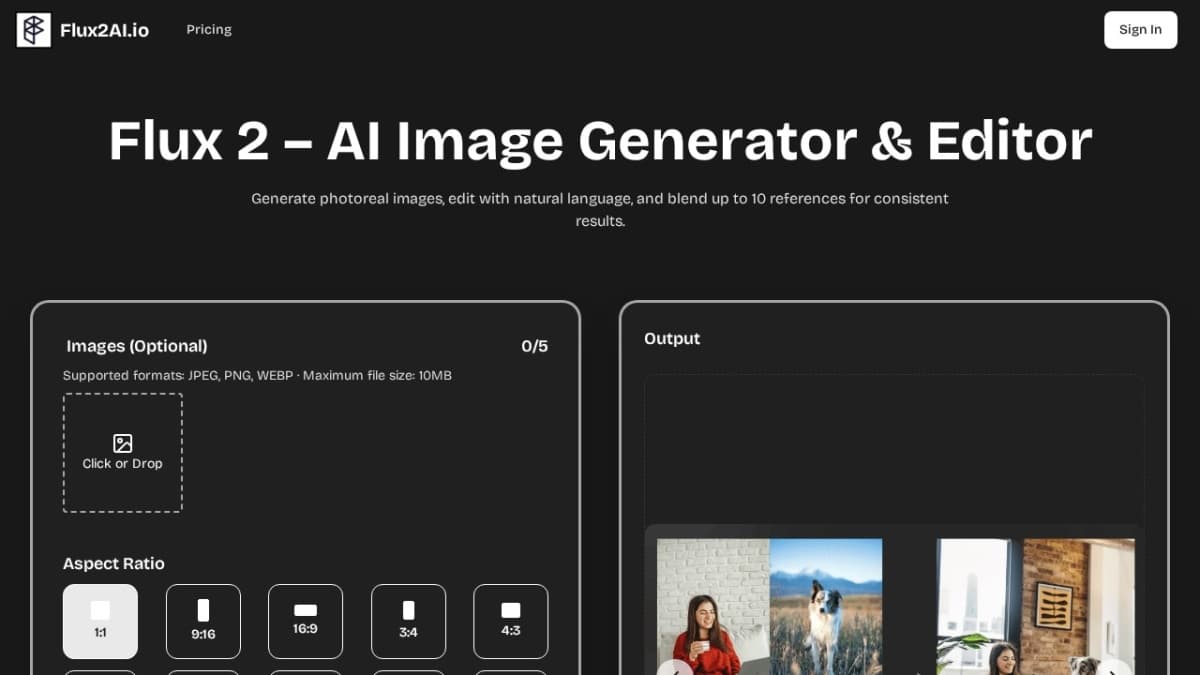The height and width of the screenshot is (675, 1200).
Task: Select the 3:4 aspect ratio option
Action: [x=408, y=621]
